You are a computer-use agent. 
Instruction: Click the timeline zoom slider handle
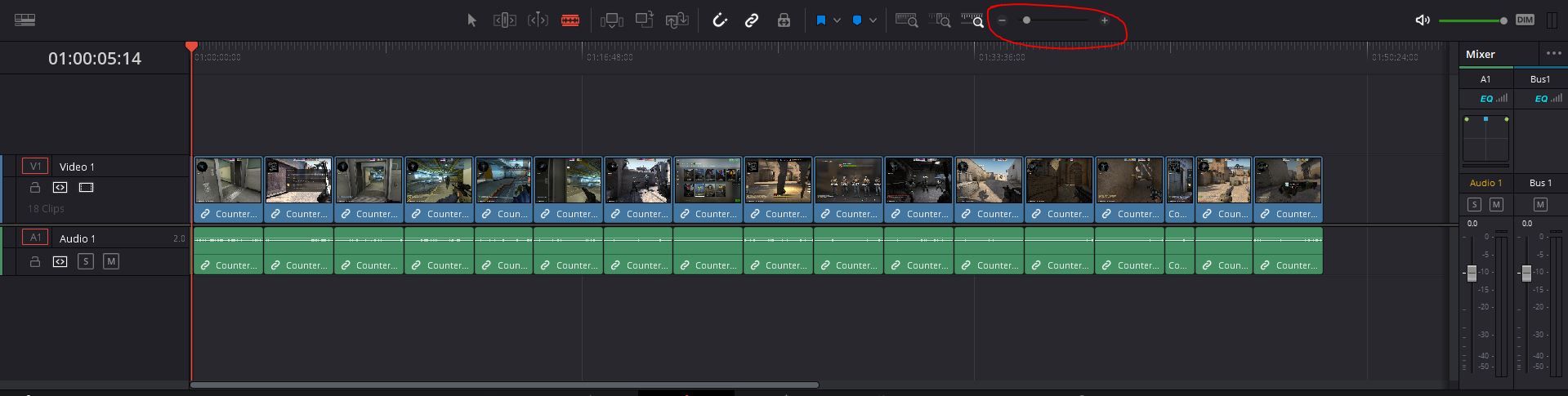(x=1027, y=20)
